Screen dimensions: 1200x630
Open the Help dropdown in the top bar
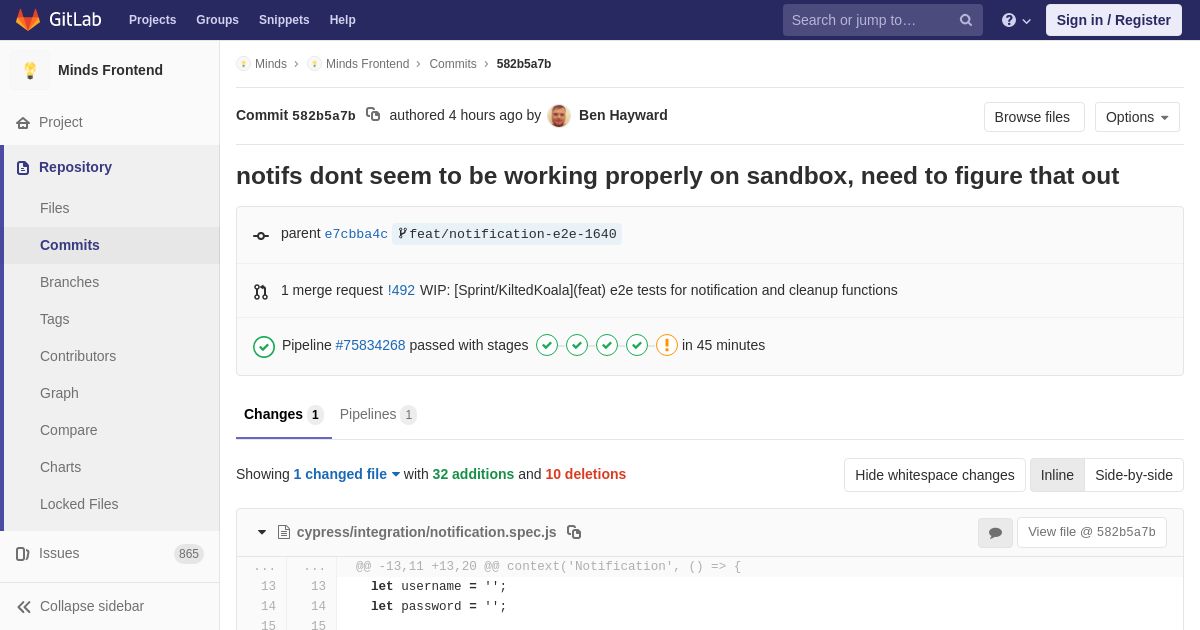click(1015, 20)
